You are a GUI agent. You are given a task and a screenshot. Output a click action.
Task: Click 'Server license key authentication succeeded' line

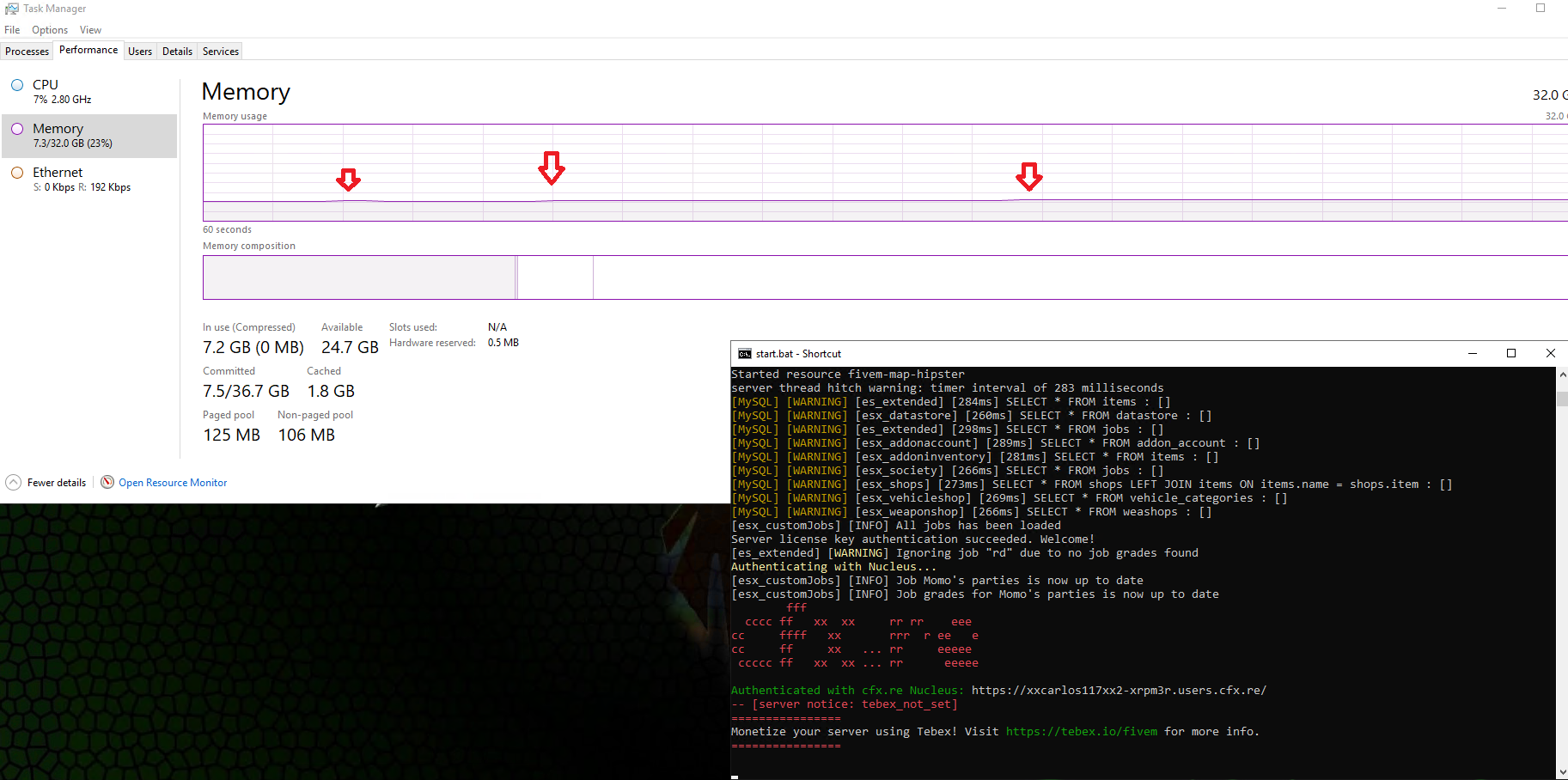[x=912, y=539]
